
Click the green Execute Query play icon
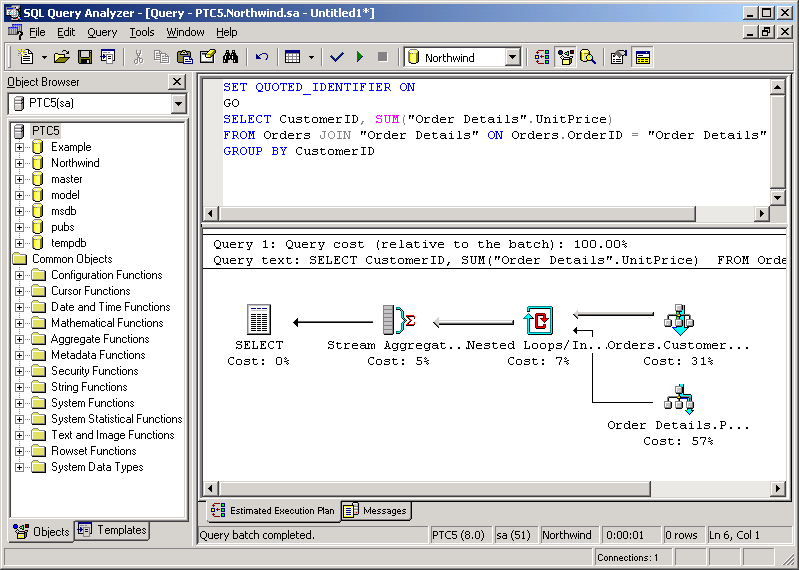point(360,57)
